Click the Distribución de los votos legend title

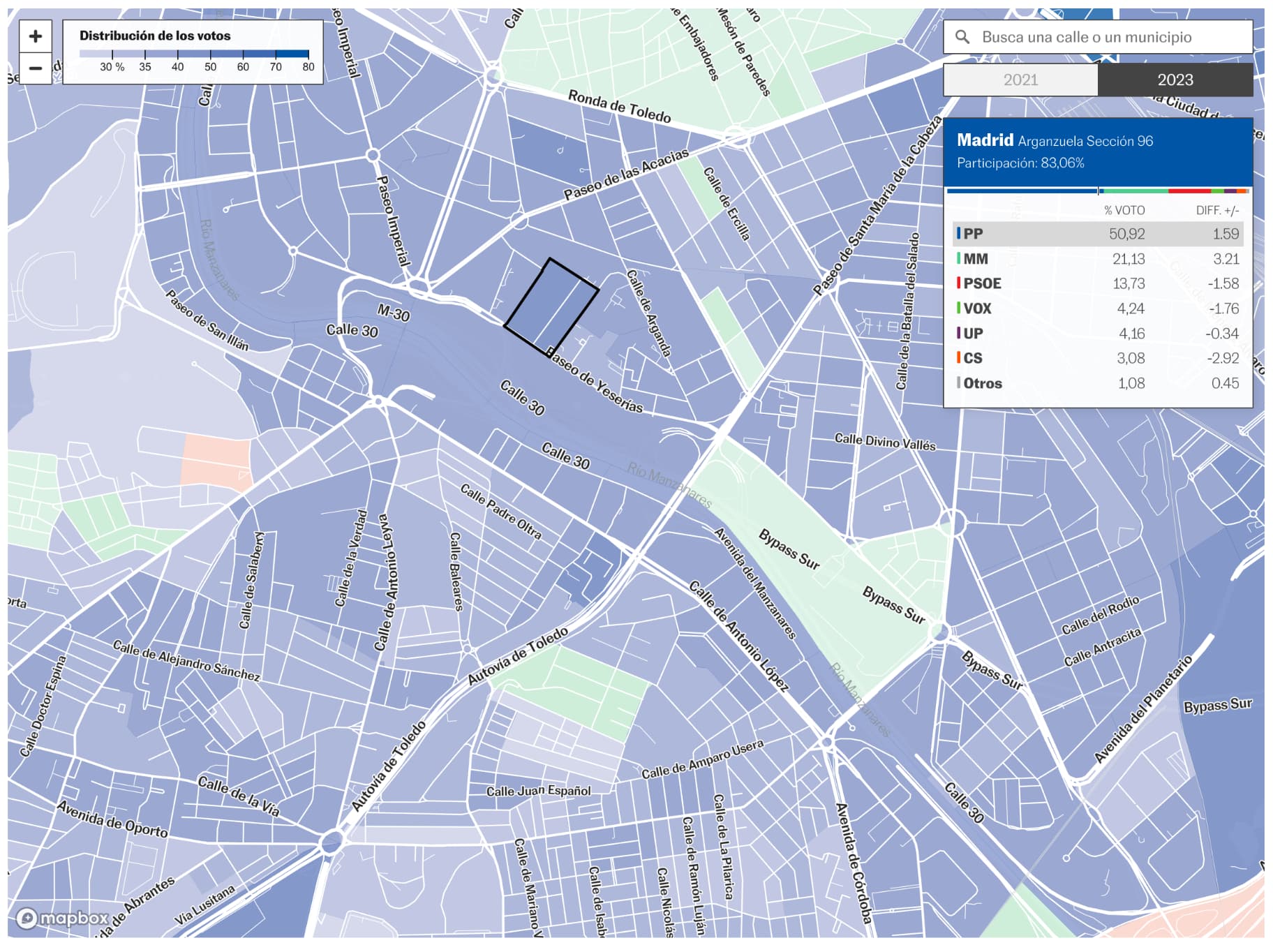[155, 36]
